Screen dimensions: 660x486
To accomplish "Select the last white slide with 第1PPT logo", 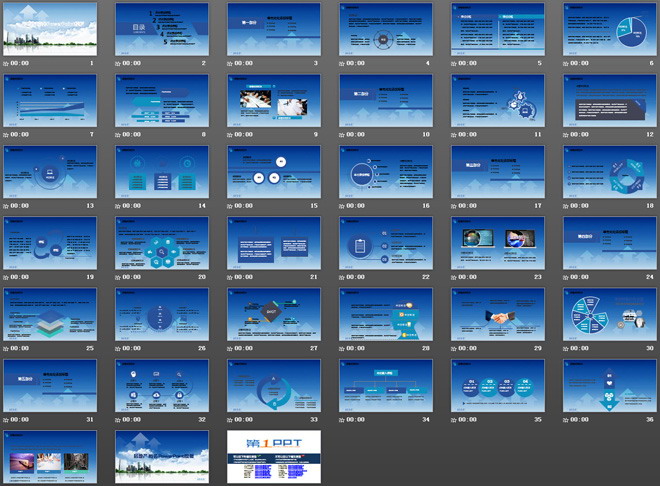I will tap(274, 457).
